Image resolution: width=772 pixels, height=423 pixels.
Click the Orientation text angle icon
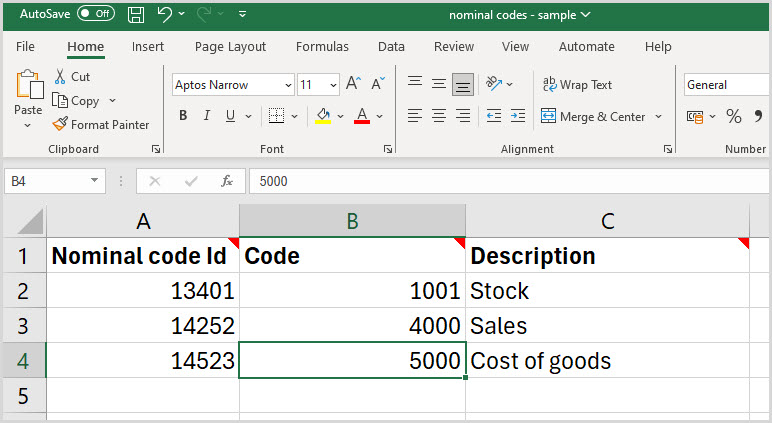click(494, 83)
